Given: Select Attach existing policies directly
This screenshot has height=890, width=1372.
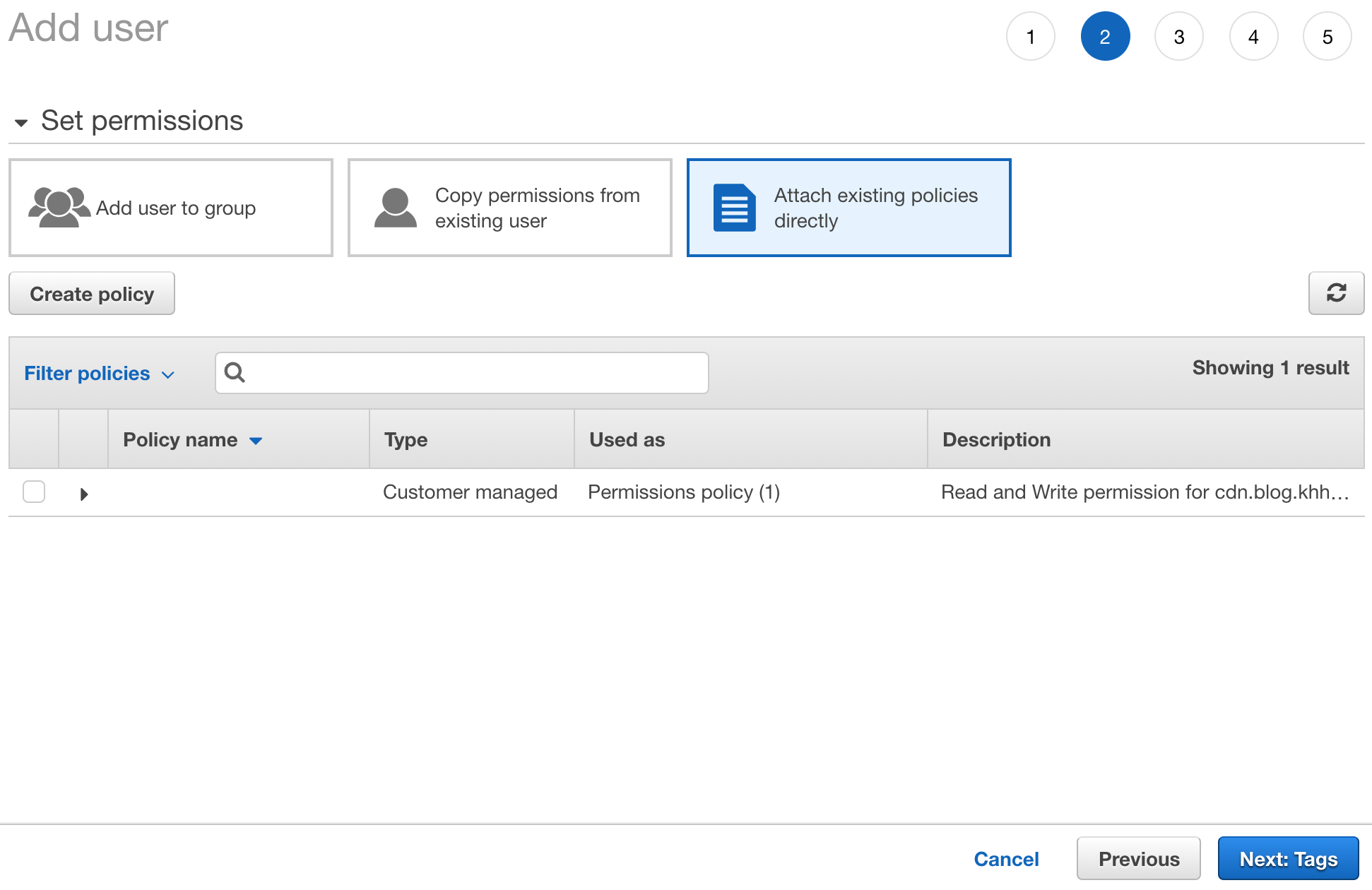Looking at the screenshot, I should pos(849,208).
